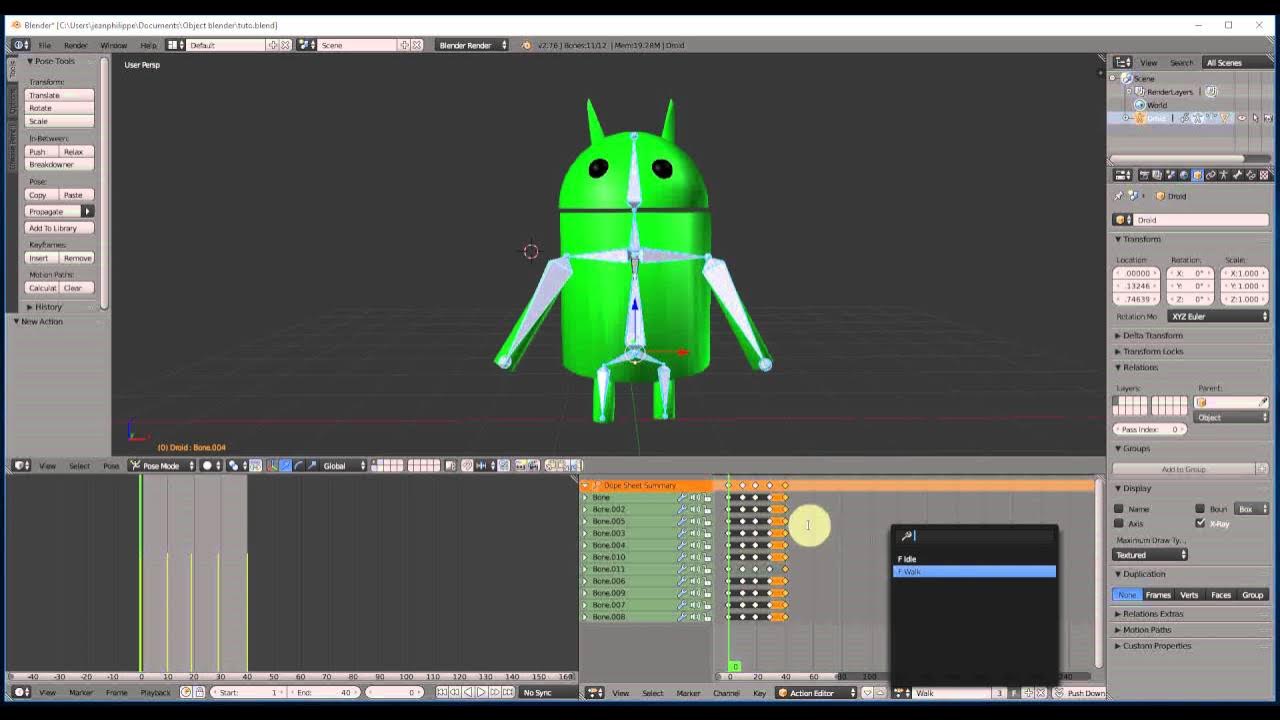Expand the Bone.004 channel in dope sheet
The height and width of the screenshot is (720, 1280).
click(x=585, y=545)
